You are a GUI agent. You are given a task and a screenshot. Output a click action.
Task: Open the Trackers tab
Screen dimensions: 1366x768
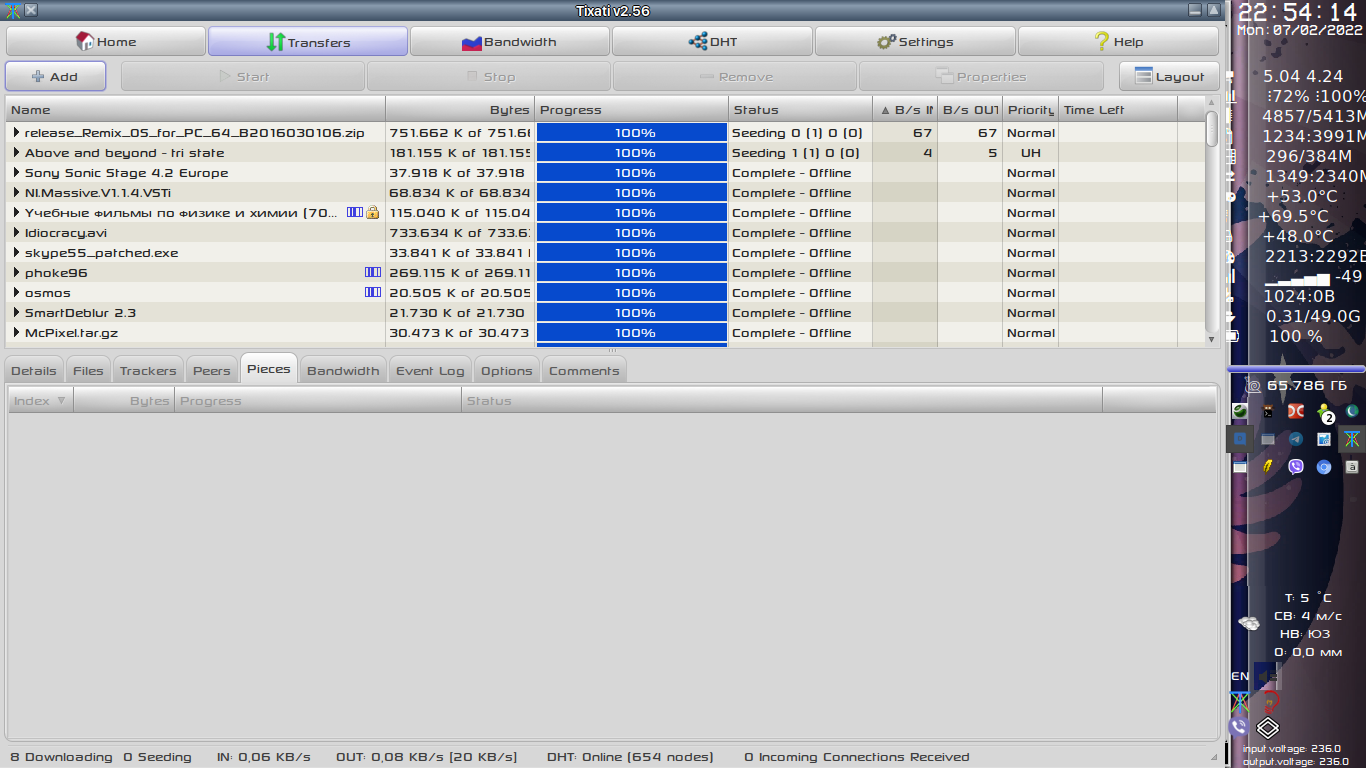(x=148, y=370)
